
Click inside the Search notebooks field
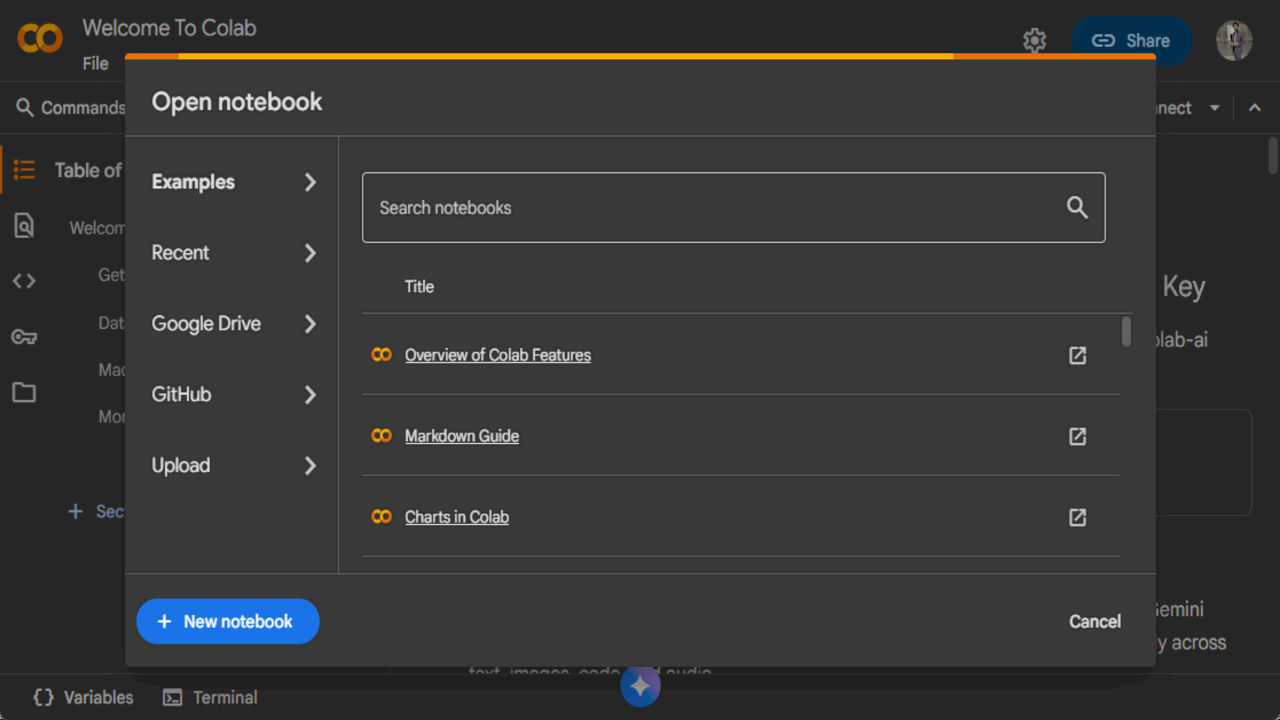pyautogui.click(x=700, y=207)
